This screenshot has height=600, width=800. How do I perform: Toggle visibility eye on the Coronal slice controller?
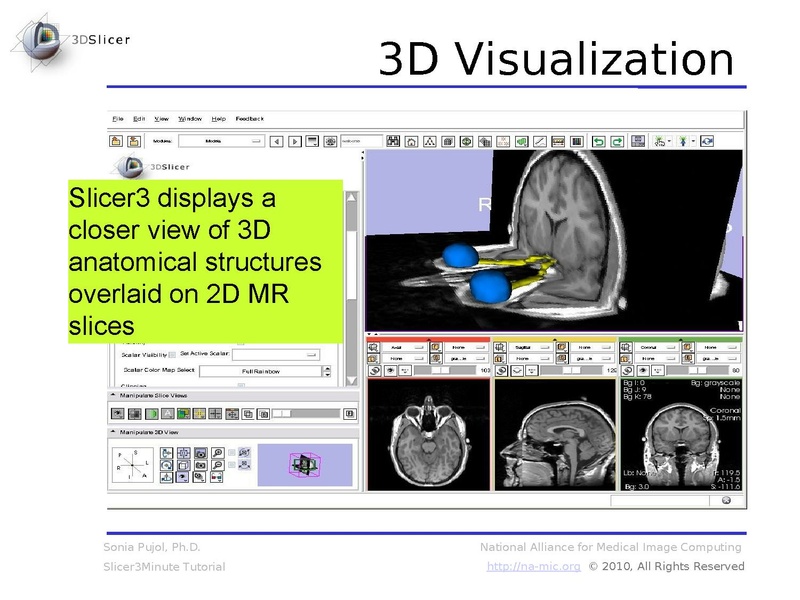coord(643,370)
